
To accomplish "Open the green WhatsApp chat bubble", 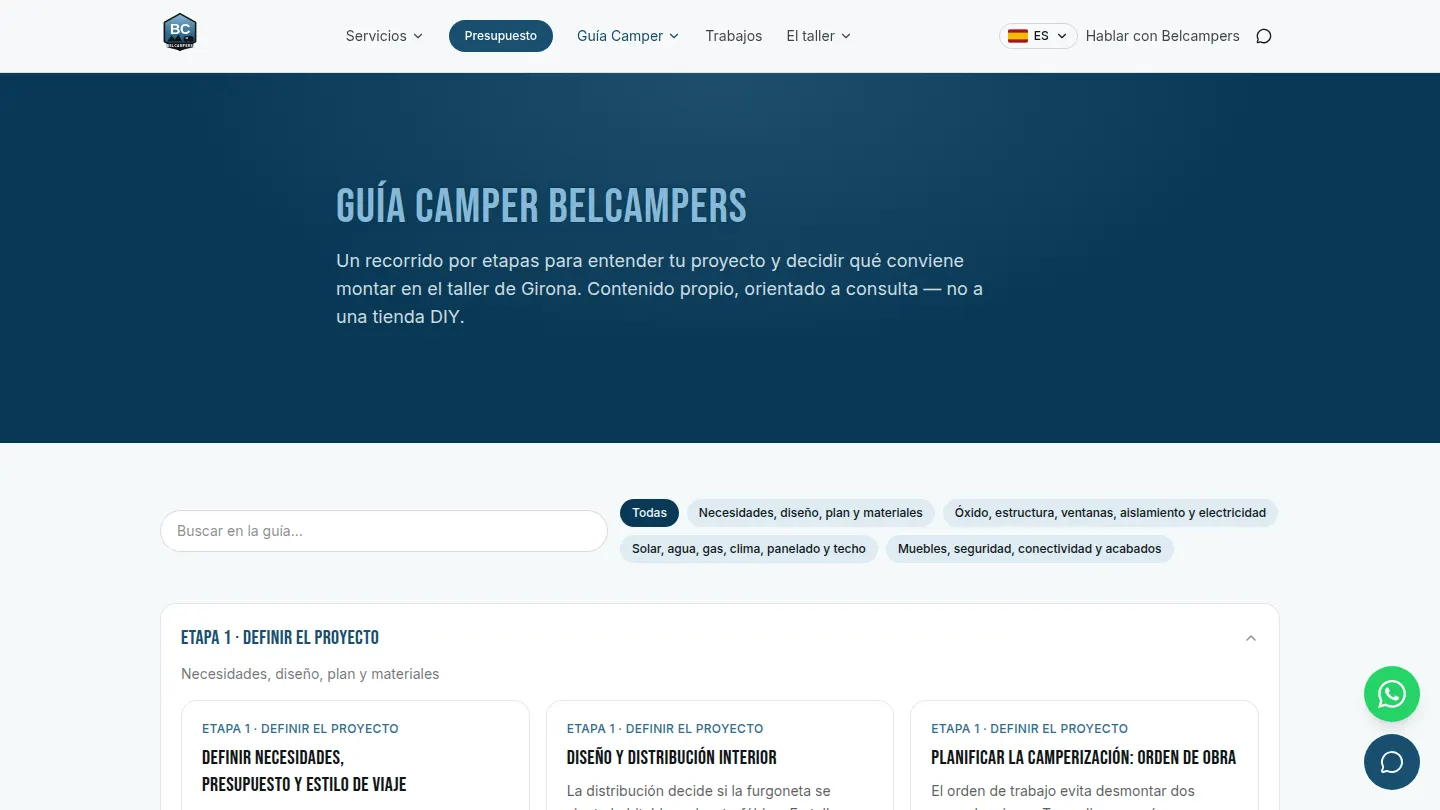I will pyautogui.click(x=1392, y=694).
